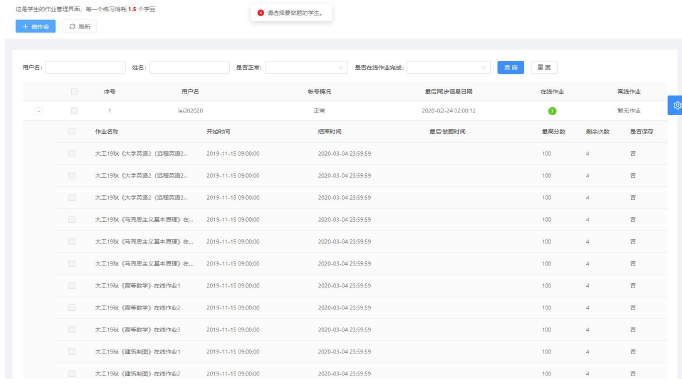
Task: Click the blue 做作业 button
Action: pos(36,27)
